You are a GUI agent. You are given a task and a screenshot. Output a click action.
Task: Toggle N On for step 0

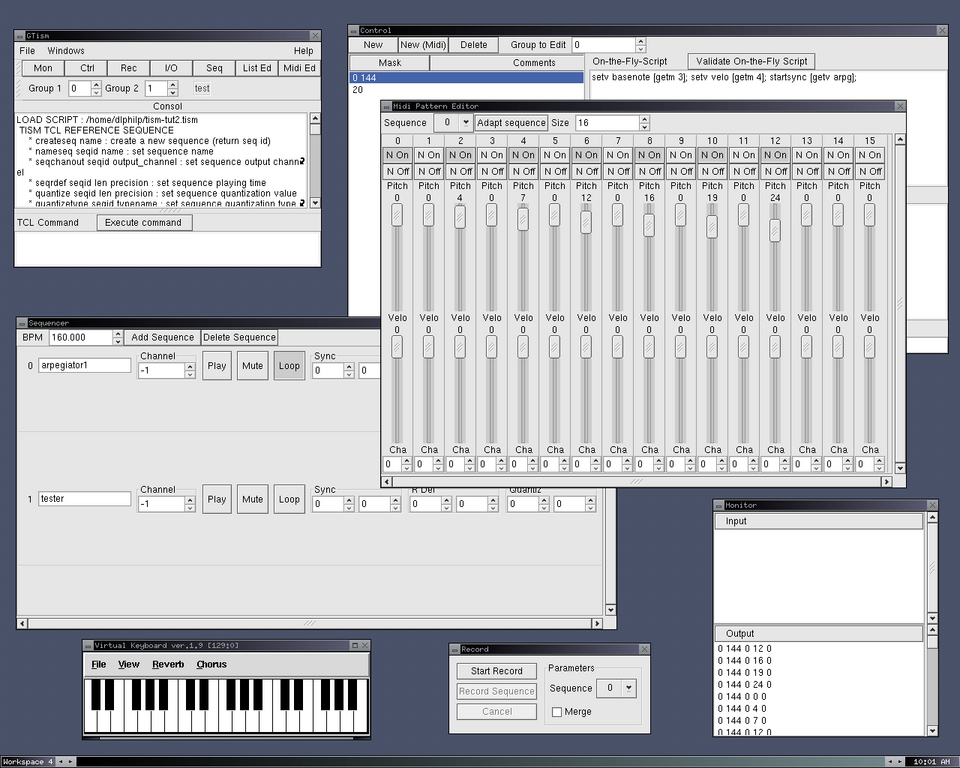point(397,155)
